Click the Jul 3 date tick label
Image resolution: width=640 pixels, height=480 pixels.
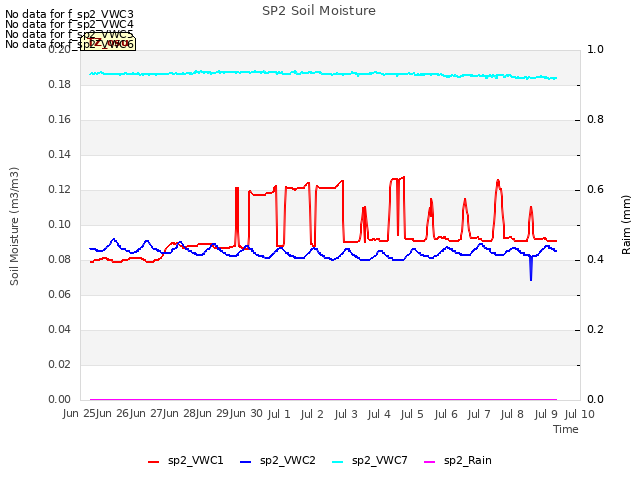[346, 414]
